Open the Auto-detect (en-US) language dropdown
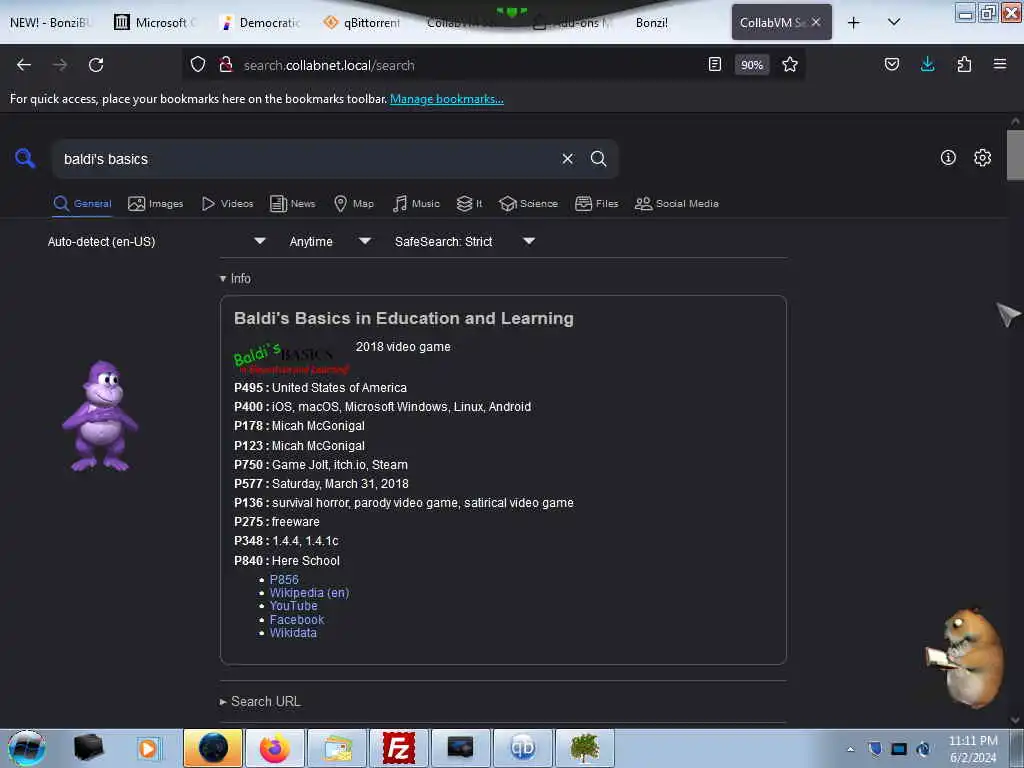 click(x=157, y=242)
